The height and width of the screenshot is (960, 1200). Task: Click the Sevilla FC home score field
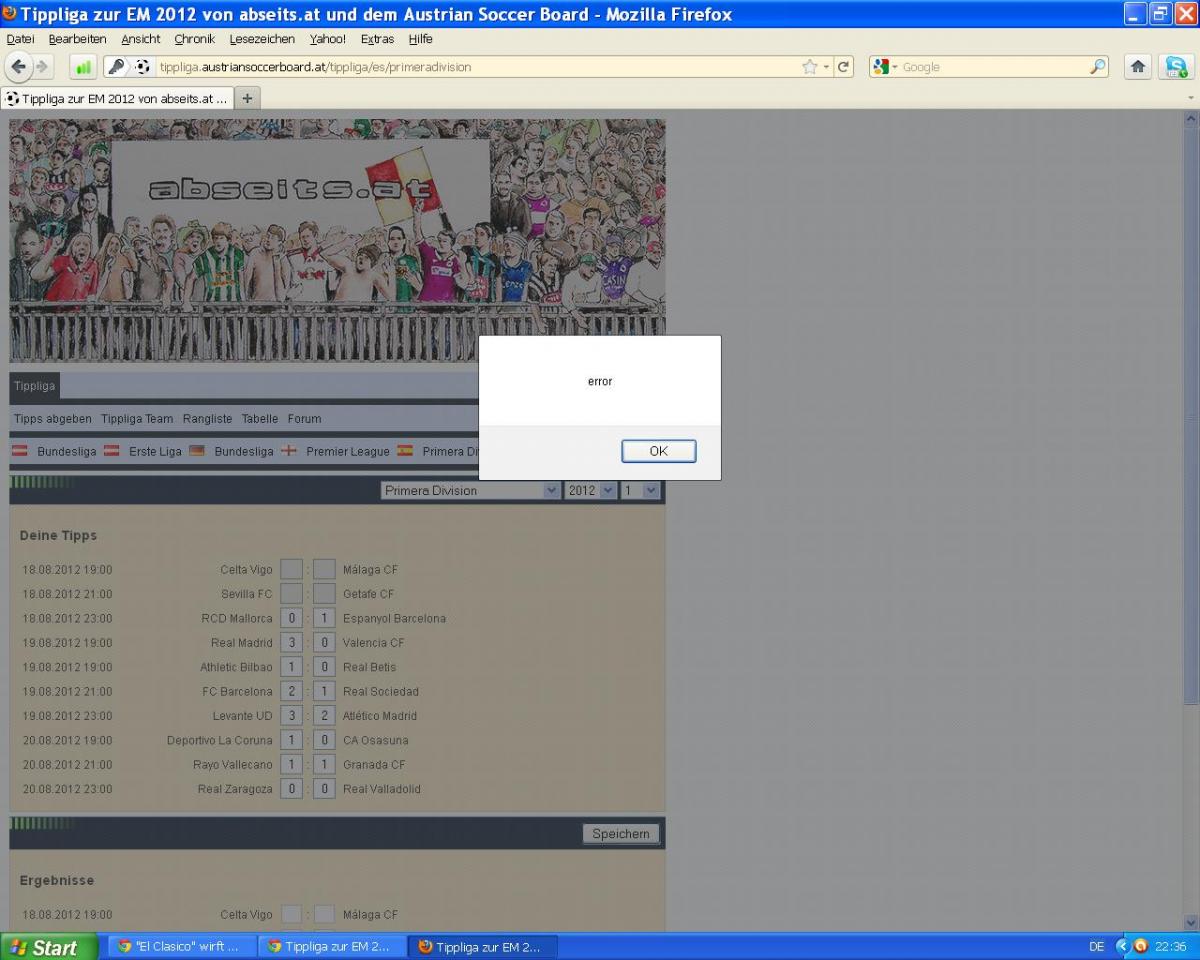tap(291, 594)
